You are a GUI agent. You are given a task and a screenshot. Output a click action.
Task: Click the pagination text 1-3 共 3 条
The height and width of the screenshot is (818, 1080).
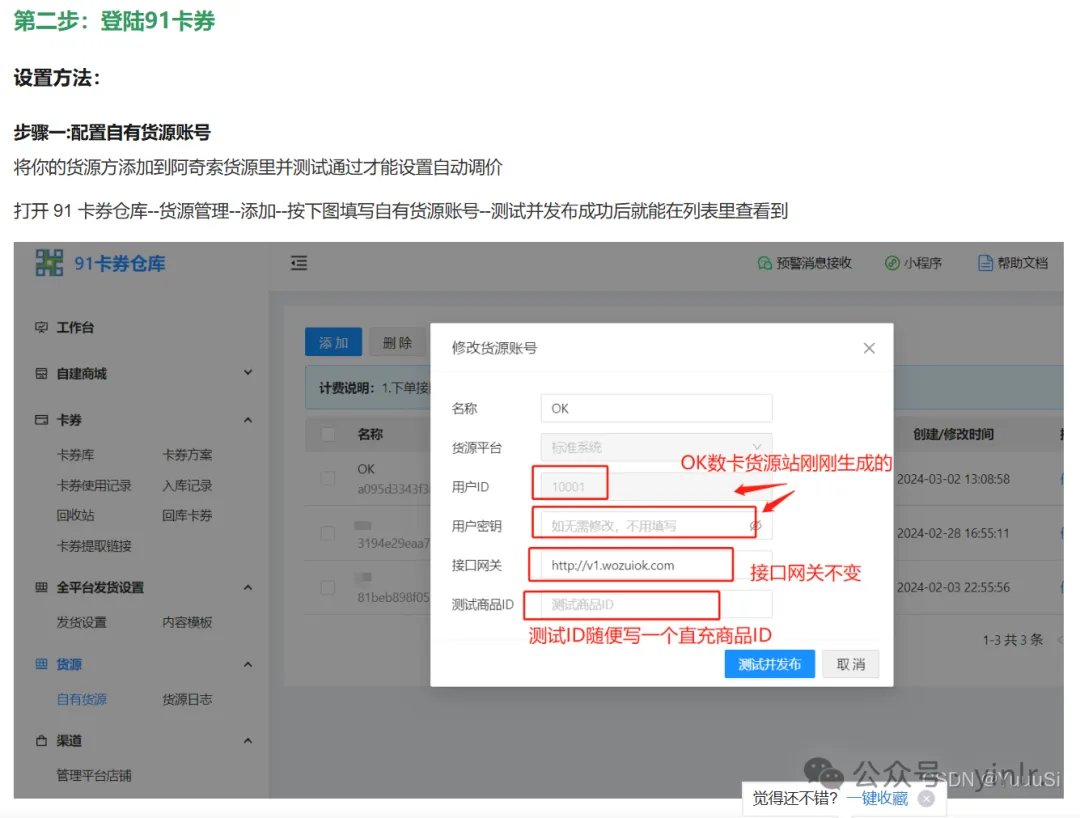pos(1012,640)
